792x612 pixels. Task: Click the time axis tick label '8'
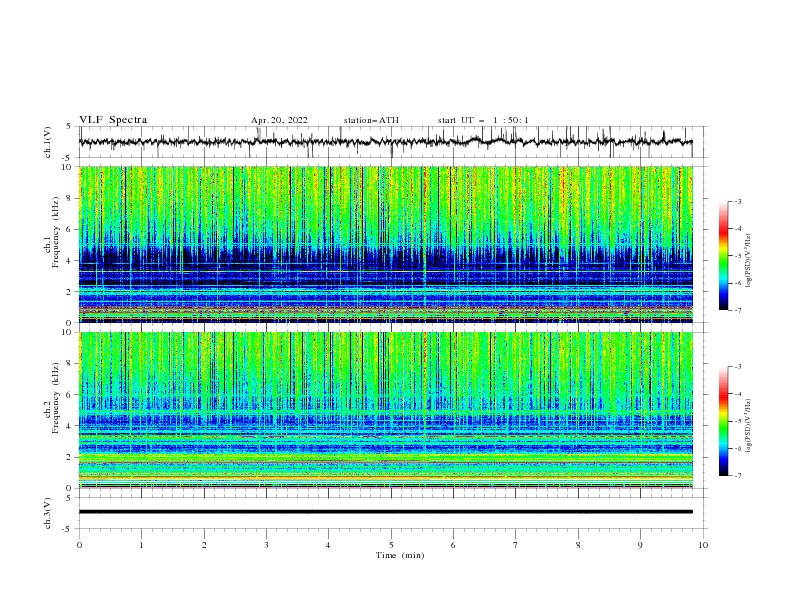[x=578, y=545]
